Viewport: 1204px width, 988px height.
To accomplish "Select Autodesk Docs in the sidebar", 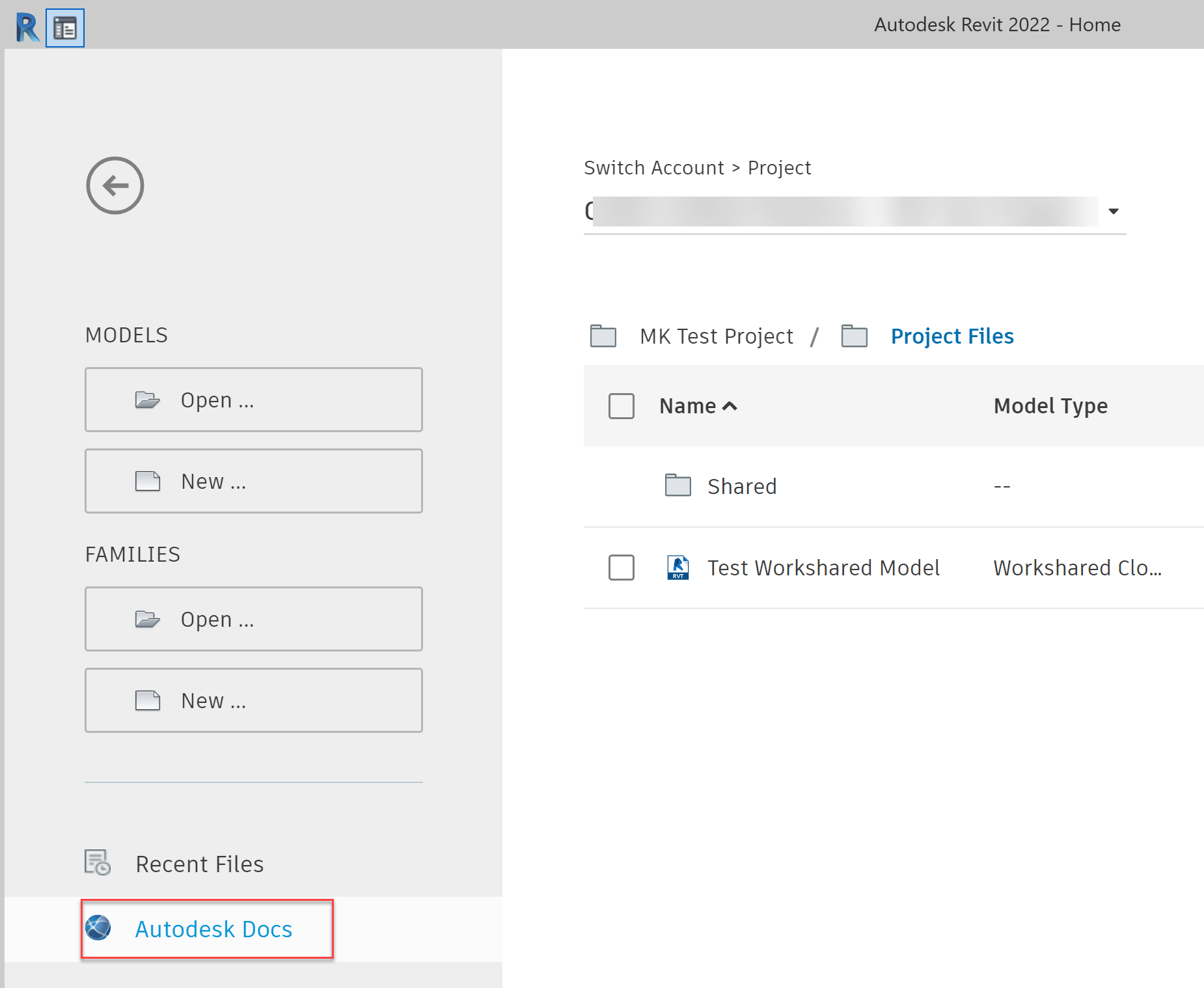I will 213,929.
